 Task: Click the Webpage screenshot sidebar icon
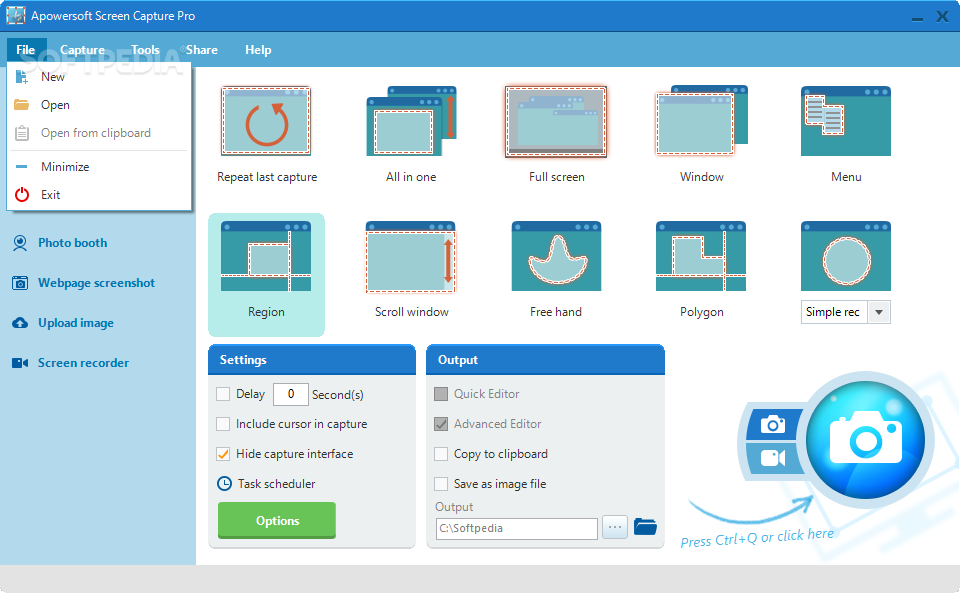[20, 283]
